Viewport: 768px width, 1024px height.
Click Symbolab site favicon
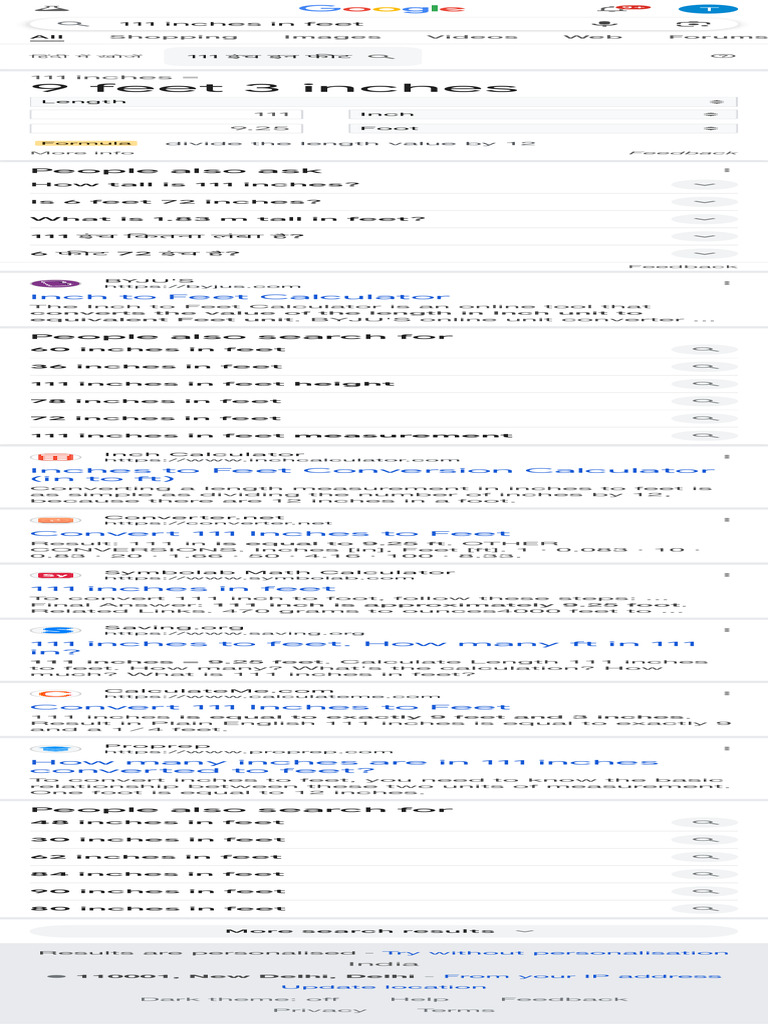point(56,575)
